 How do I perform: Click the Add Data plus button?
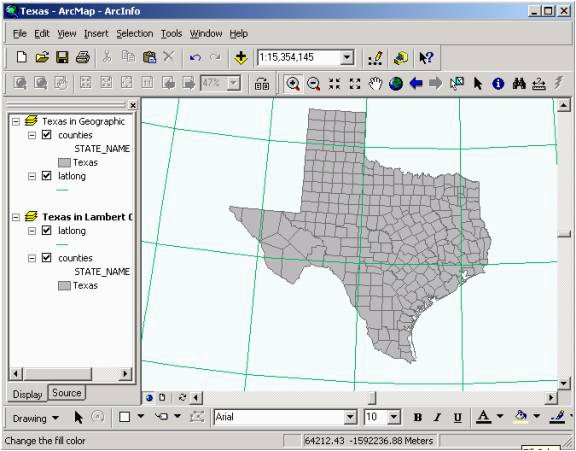(241, 58)
